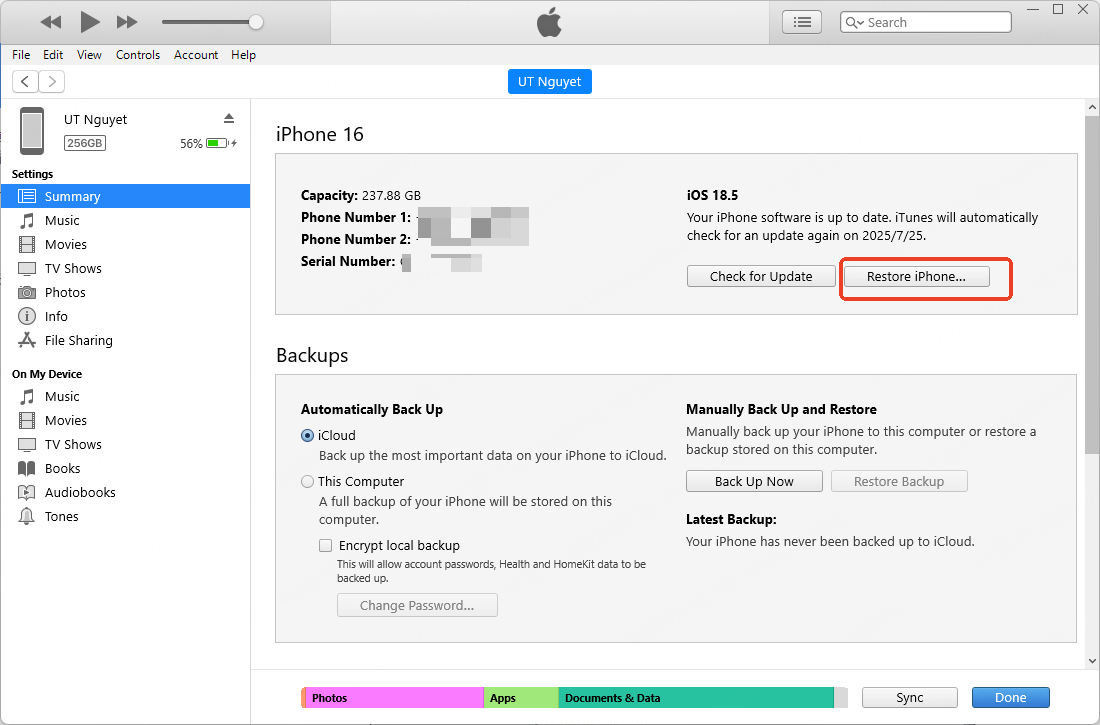This screenshot has width=1100, height=725.
Task: Click the volume slider knob
Action: [x=256, y=22]
